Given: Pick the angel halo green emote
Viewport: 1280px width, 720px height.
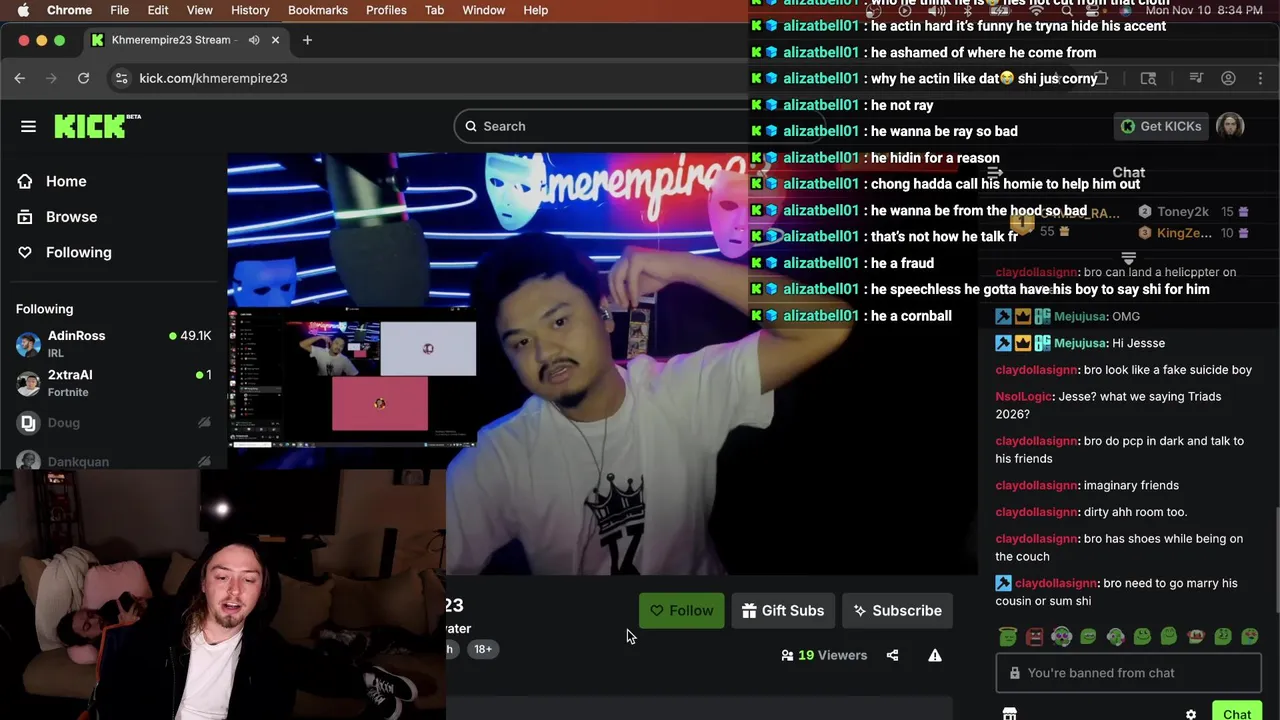Looking at the screenshot, I should coord(1008,636).
